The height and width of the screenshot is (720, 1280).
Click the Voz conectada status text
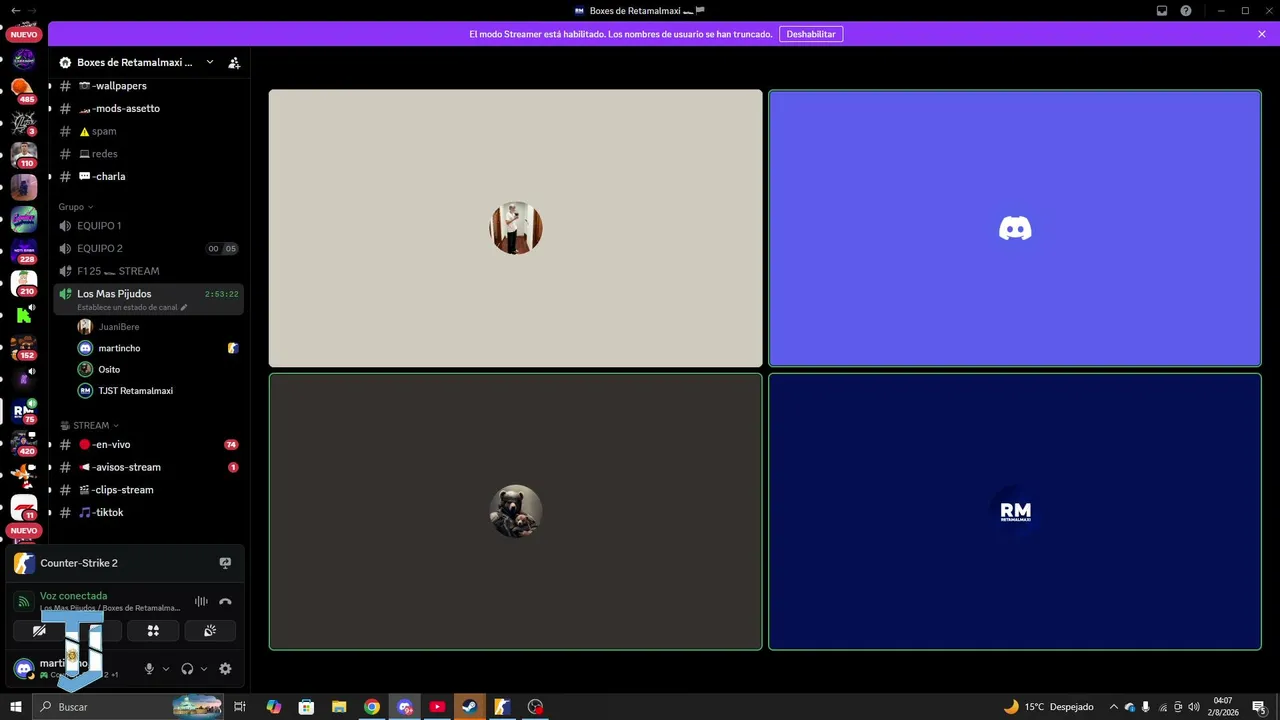(73, 596)
